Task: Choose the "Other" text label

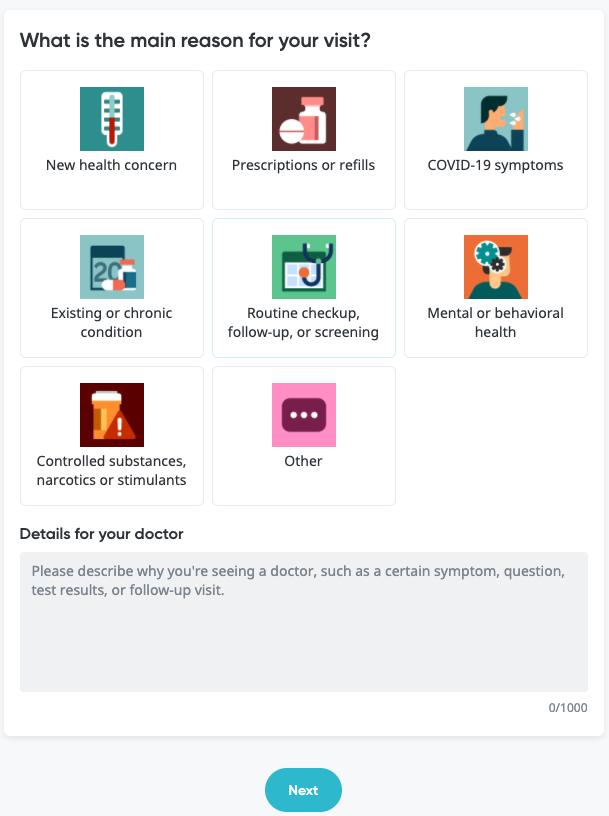Action: [x=303, y=461]
